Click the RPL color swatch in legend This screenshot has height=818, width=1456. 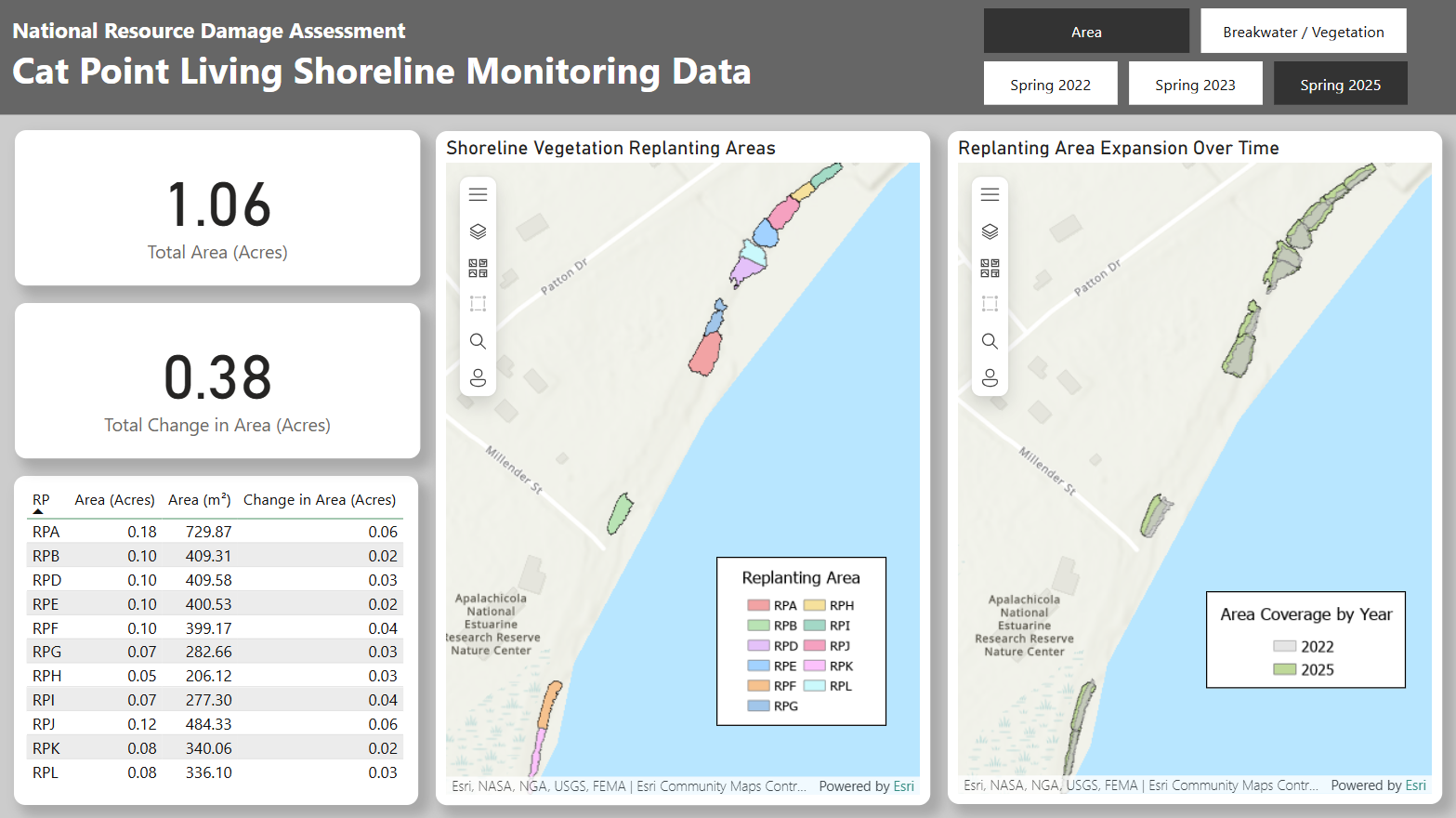coord(814,686)
